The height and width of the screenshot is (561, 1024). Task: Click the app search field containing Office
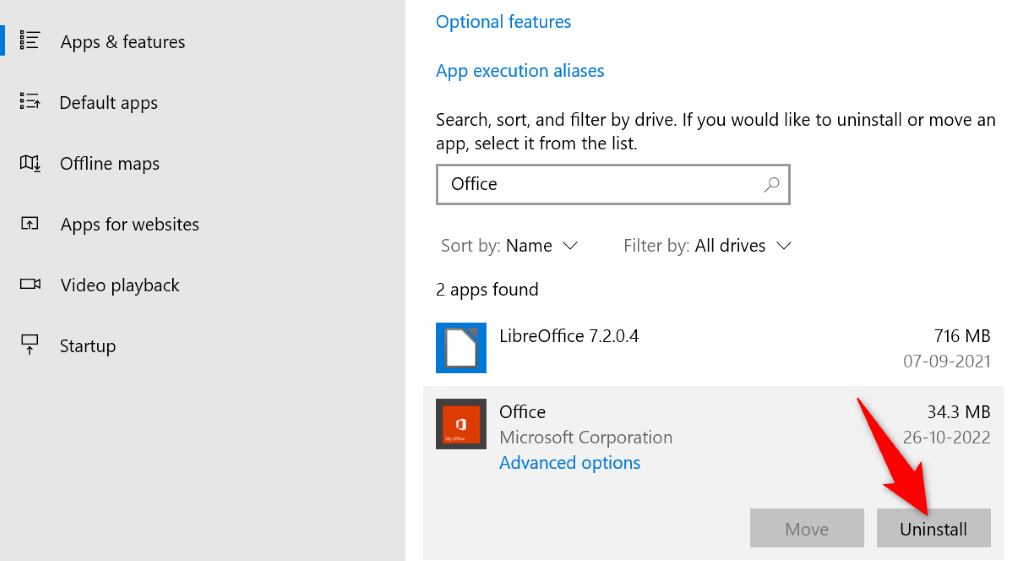pyautogui.click(x=600, y=184)
